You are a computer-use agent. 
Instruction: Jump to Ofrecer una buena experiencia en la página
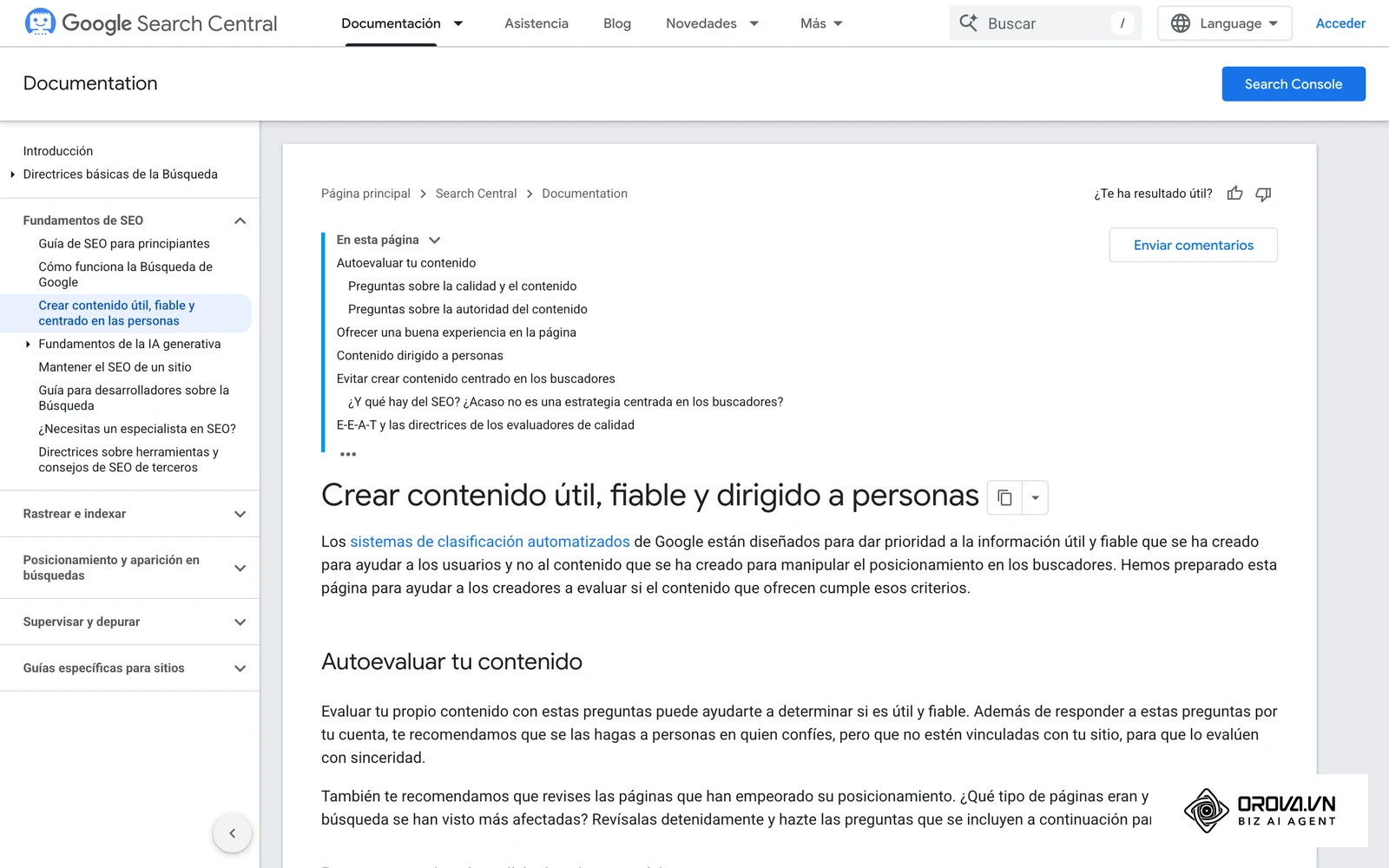pyautogui.click(x=457, y=332)
